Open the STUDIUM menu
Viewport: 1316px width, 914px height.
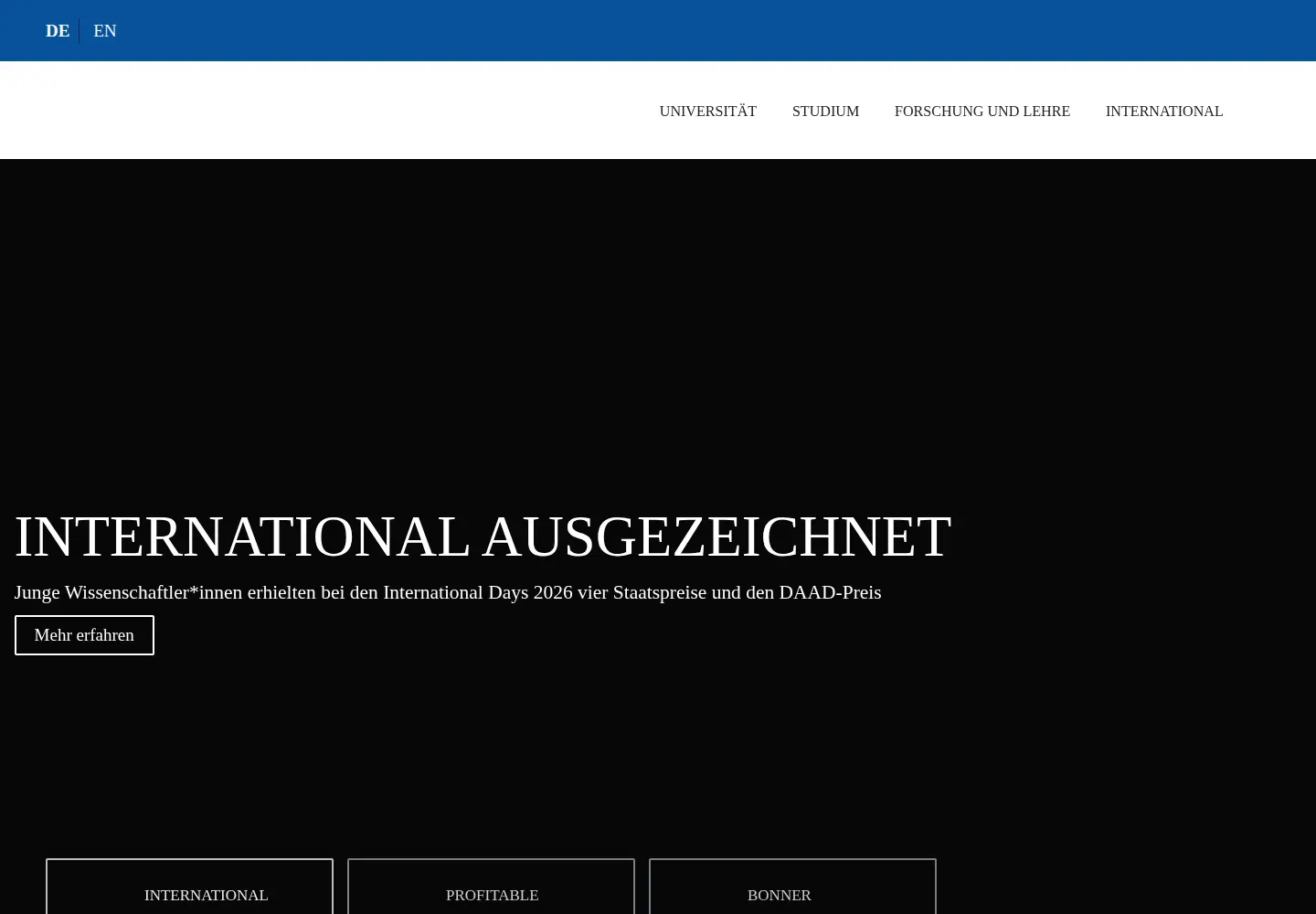[x=825, y=111]
